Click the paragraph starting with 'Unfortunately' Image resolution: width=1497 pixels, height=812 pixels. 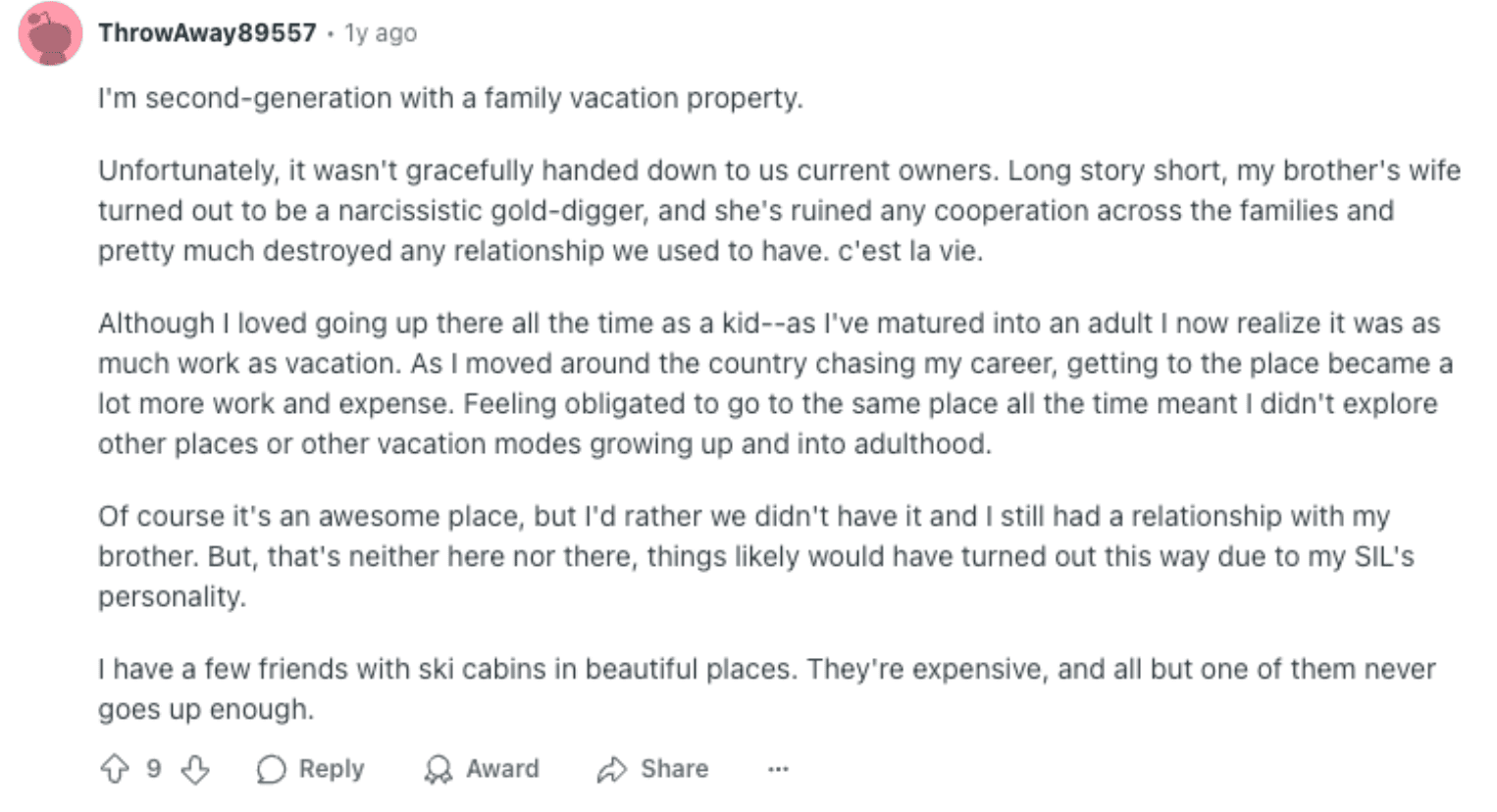click(x=779, y=211)
